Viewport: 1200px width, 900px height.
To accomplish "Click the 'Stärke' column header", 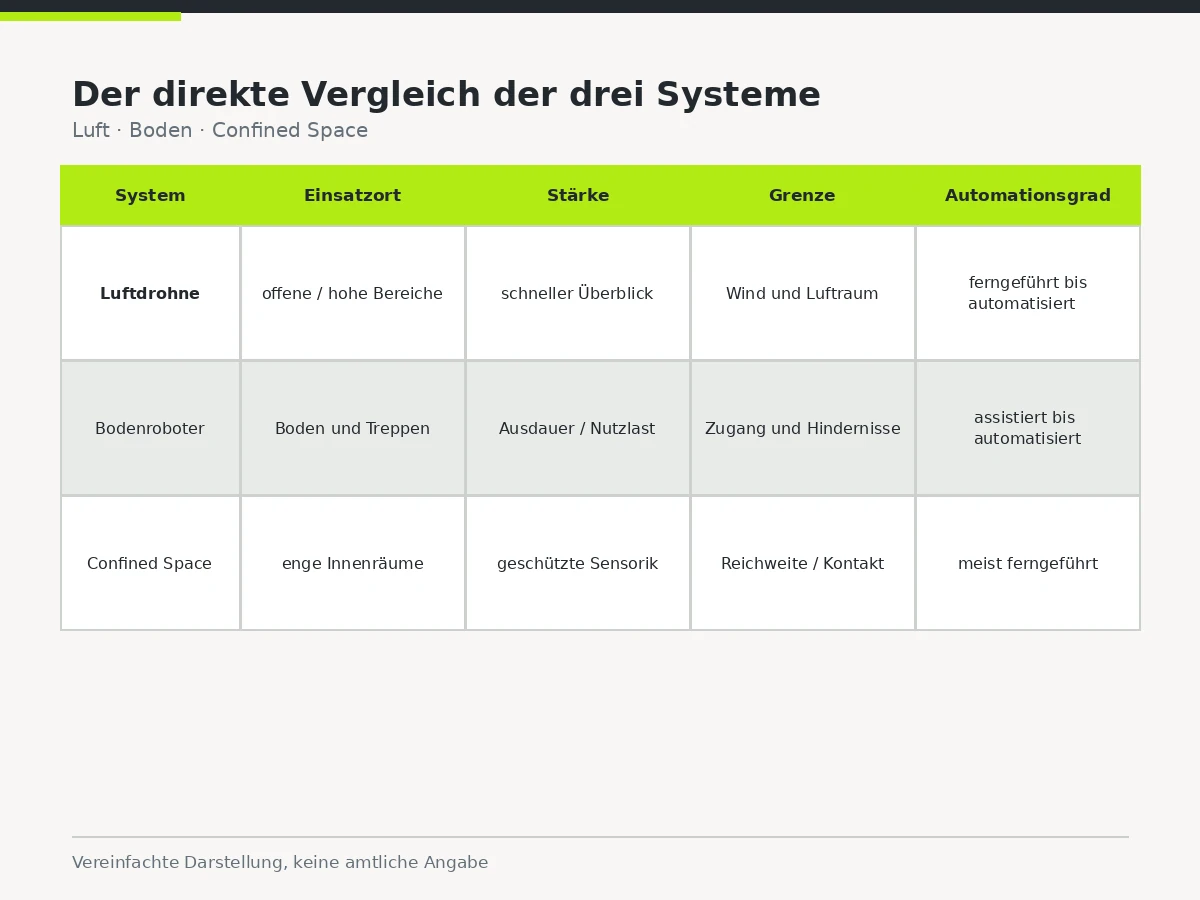I will 578,195.
